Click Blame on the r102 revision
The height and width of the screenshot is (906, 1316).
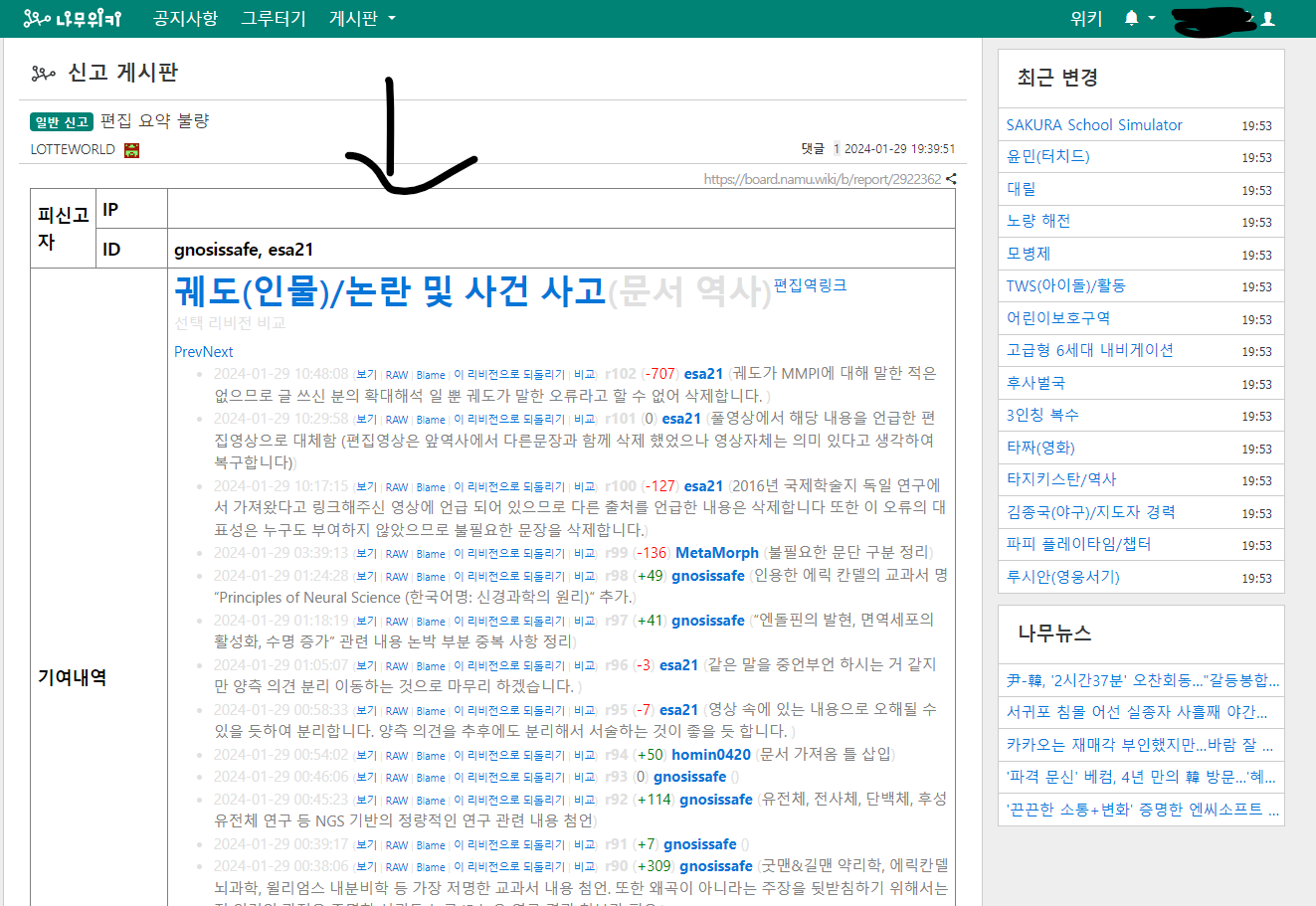pyautogui.click(x=429, y=375)
